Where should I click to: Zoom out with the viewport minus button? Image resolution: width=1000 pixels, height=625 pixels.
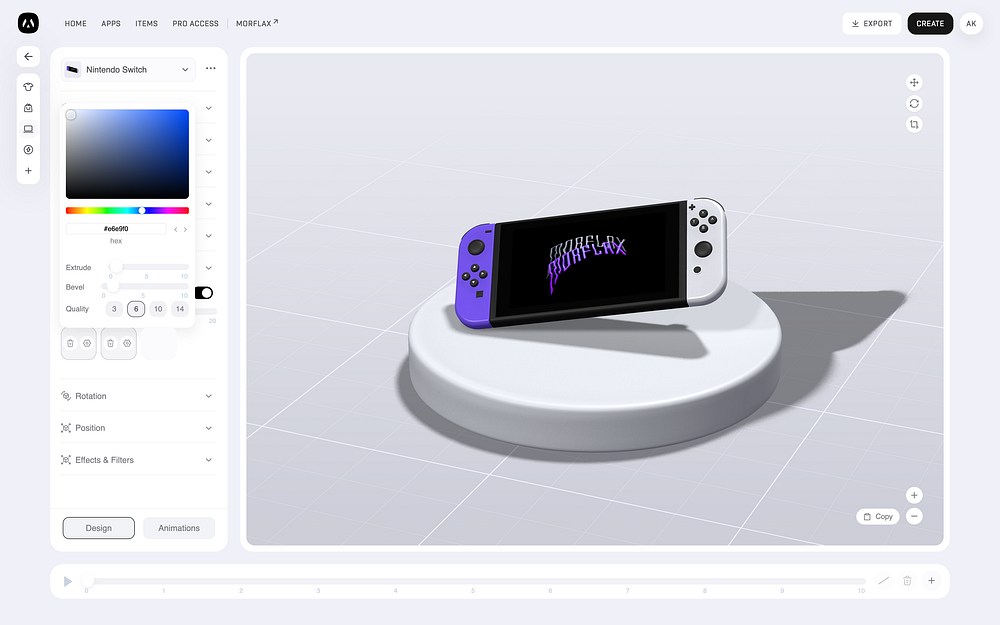click(x=914, y=517)
